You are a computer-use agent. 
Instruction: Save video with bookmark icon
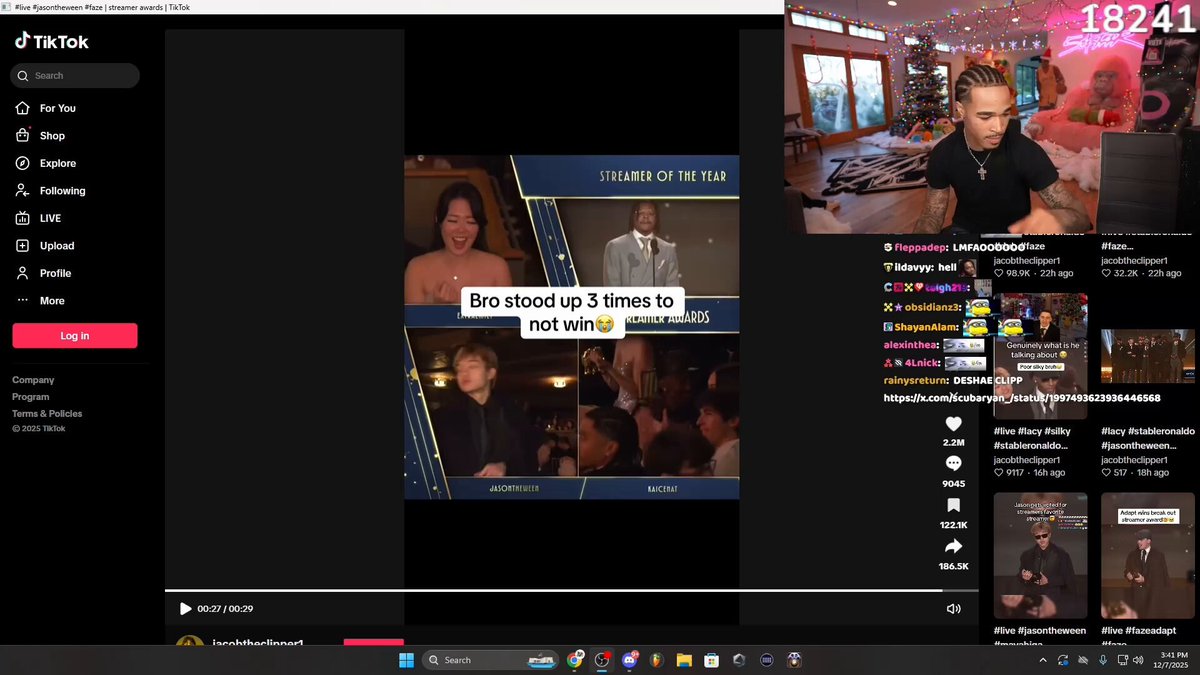[953, 506]
